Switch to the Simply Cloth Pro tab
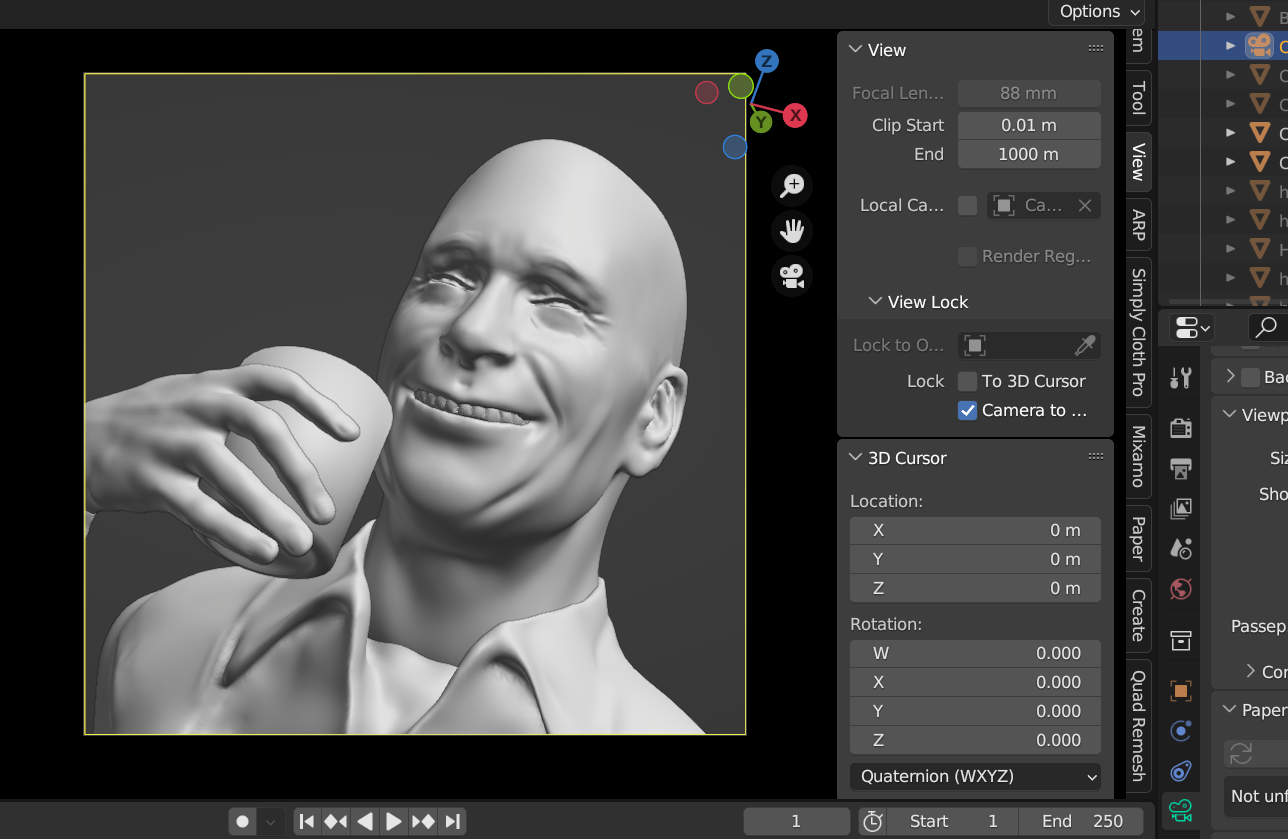 click(x=1138, y=332)
